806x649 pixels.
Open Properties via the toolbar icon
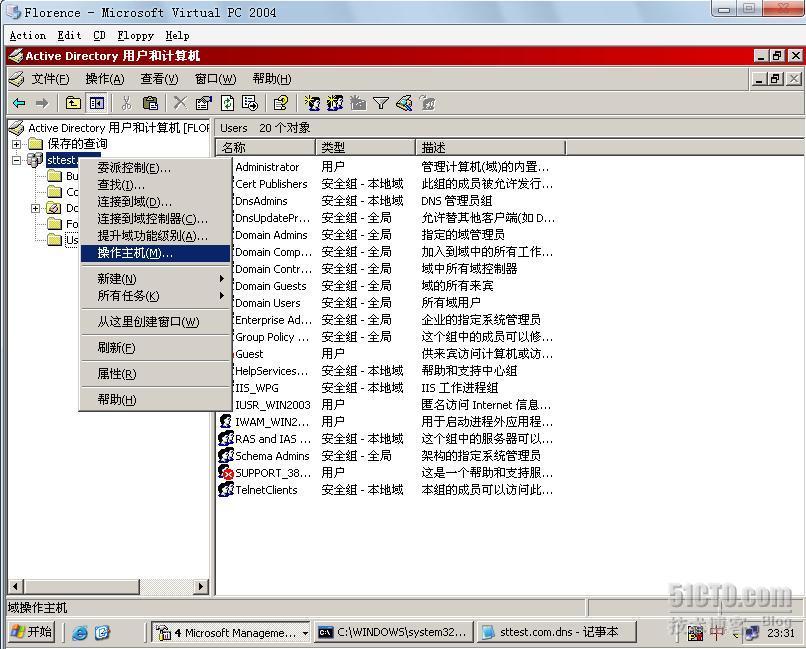pos(204,103)
